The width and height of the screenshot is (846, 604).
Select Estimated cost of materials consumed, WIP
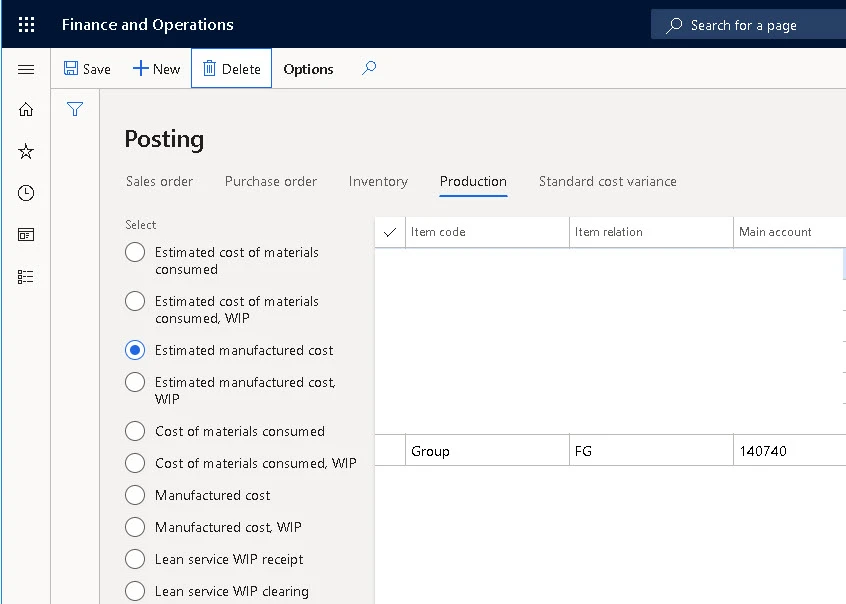(135, 301)
